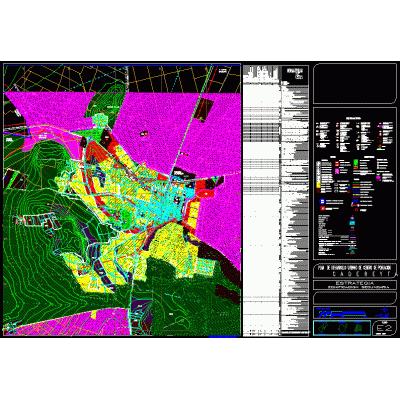Viewport: 400px width, 400px height.
Task: Click the E2 sheet number label
Action: point(384,328)
